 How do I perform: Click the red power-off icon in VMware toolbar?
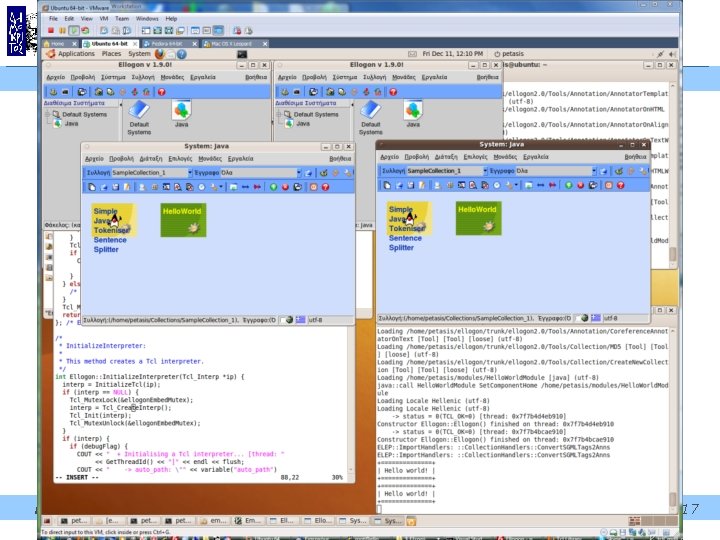51,30
